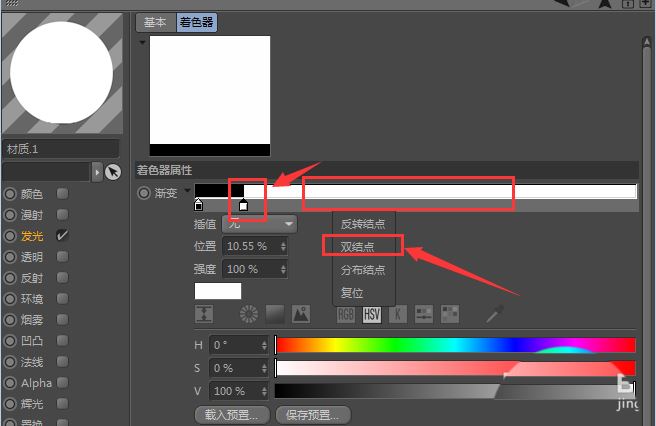The width and height of the screenshot is (656, 426).
Task: Switch to the 着色器 tab
Action: pyautogui.click(x=197, y=22)
